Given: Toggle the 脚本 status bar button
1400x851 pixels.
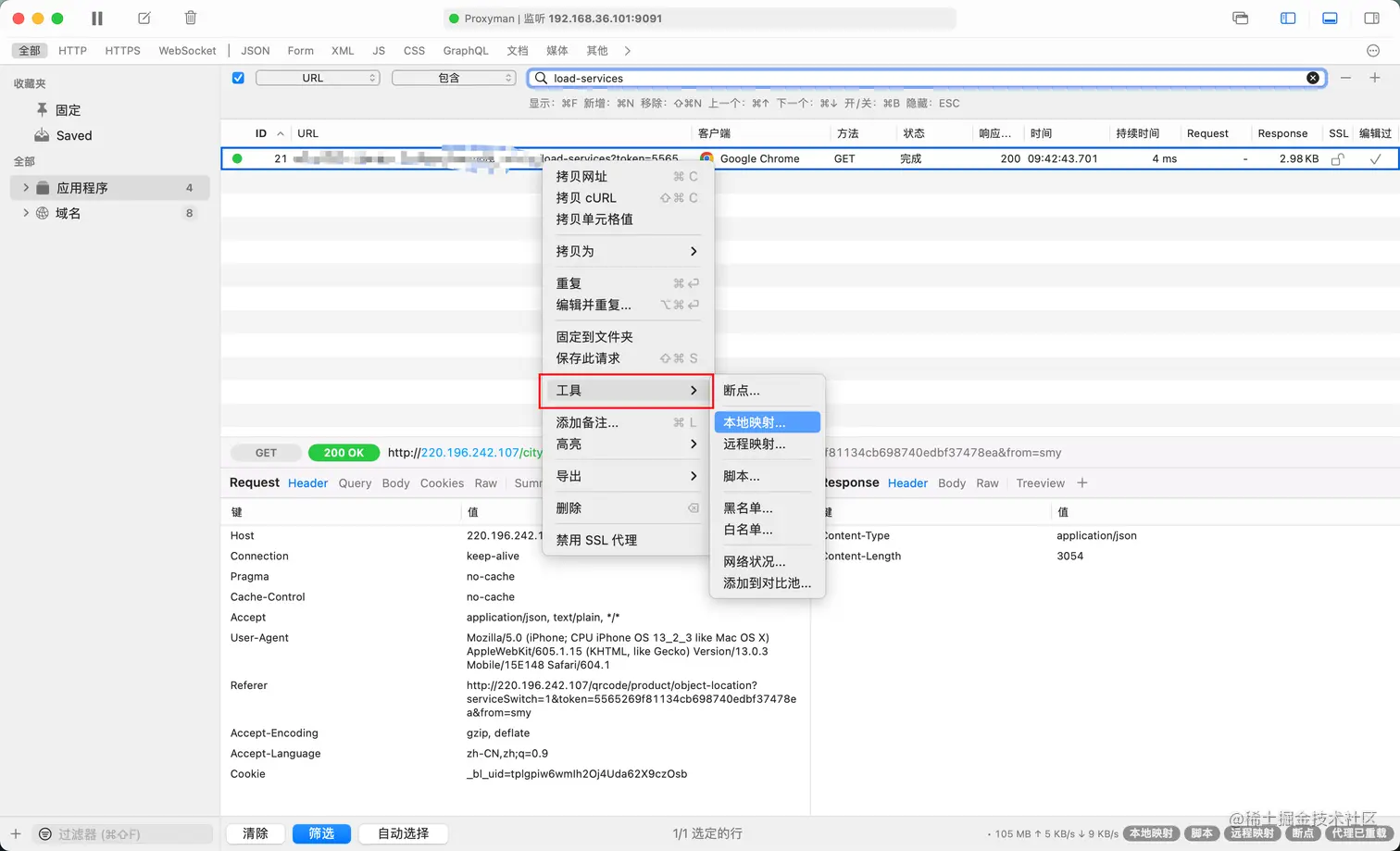Looking at the screenshot, I should click(x=1202, y=833).
